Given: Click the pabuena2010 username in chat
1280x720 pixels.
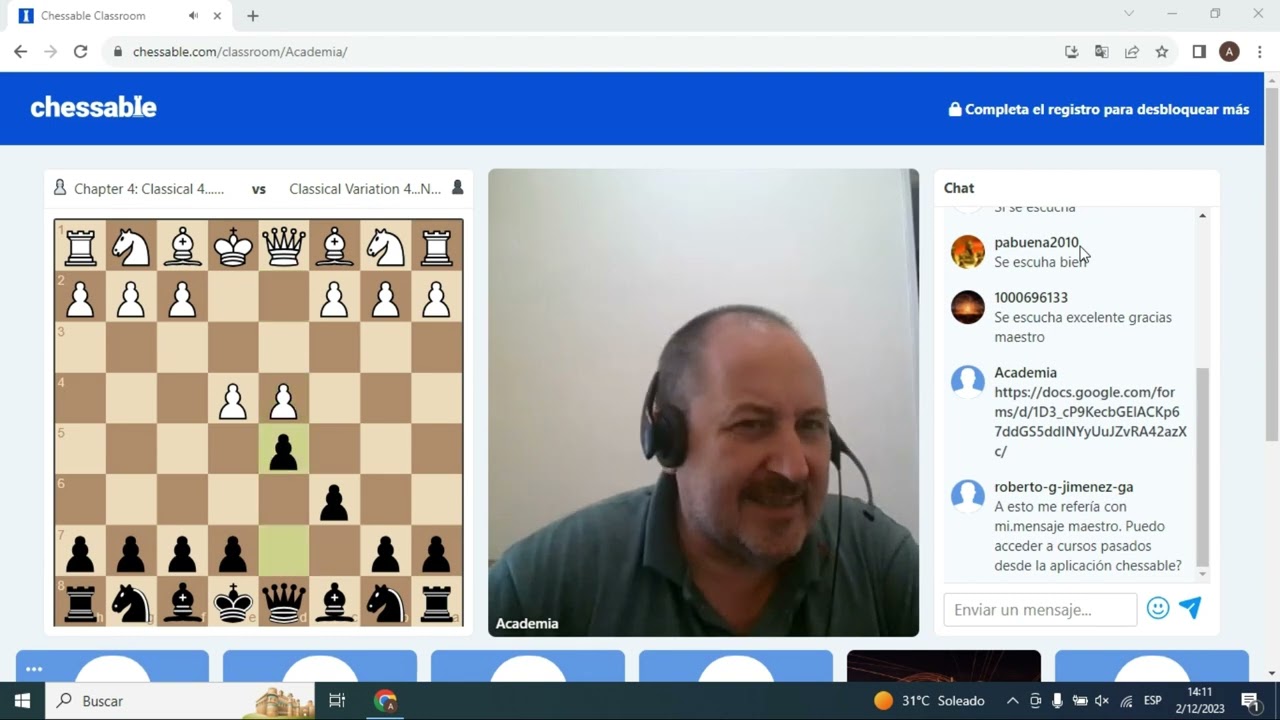Looking at the screenshot, I should [x=1036, y=242].
